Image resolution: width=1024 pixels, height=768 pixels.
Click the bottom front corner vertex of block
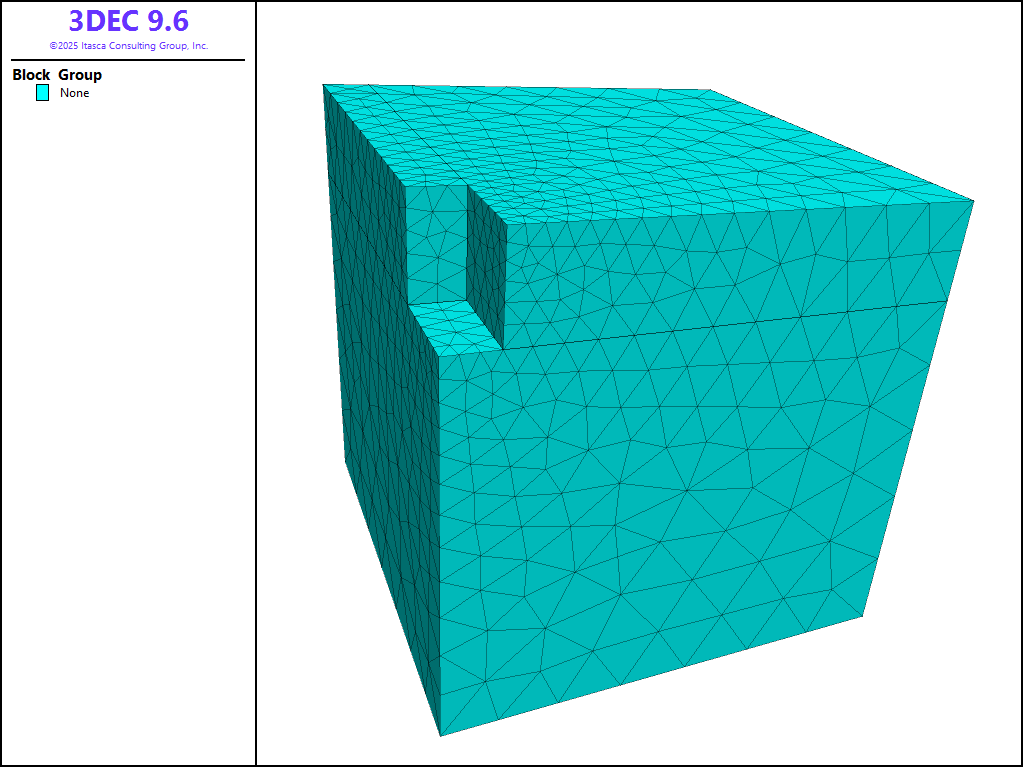coord(441,736)
